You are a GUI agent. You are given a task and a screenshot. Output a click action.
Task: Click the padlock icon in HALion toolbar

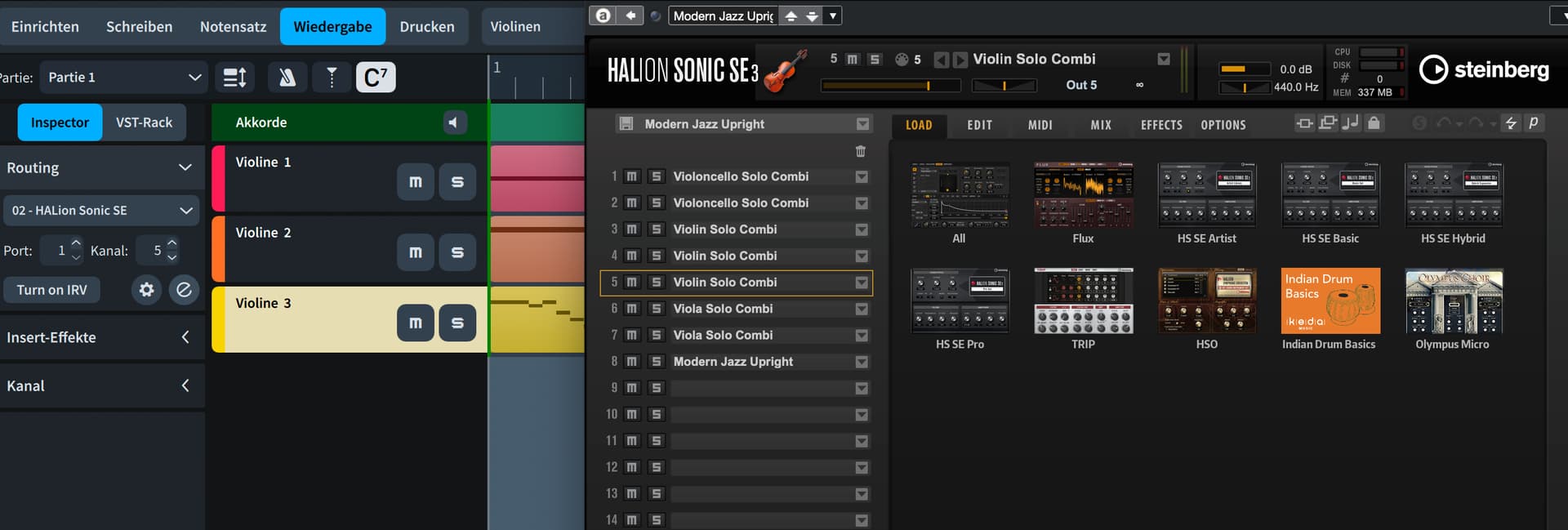point(1374,123)
